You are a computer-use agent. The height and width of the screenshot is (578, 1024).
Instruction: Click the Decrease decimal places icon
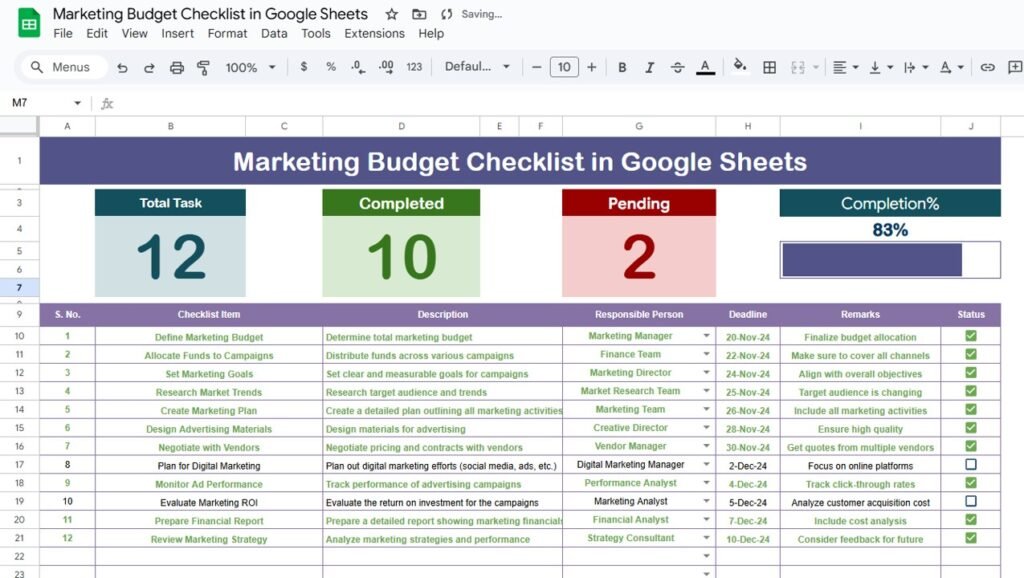click(356, 67)
